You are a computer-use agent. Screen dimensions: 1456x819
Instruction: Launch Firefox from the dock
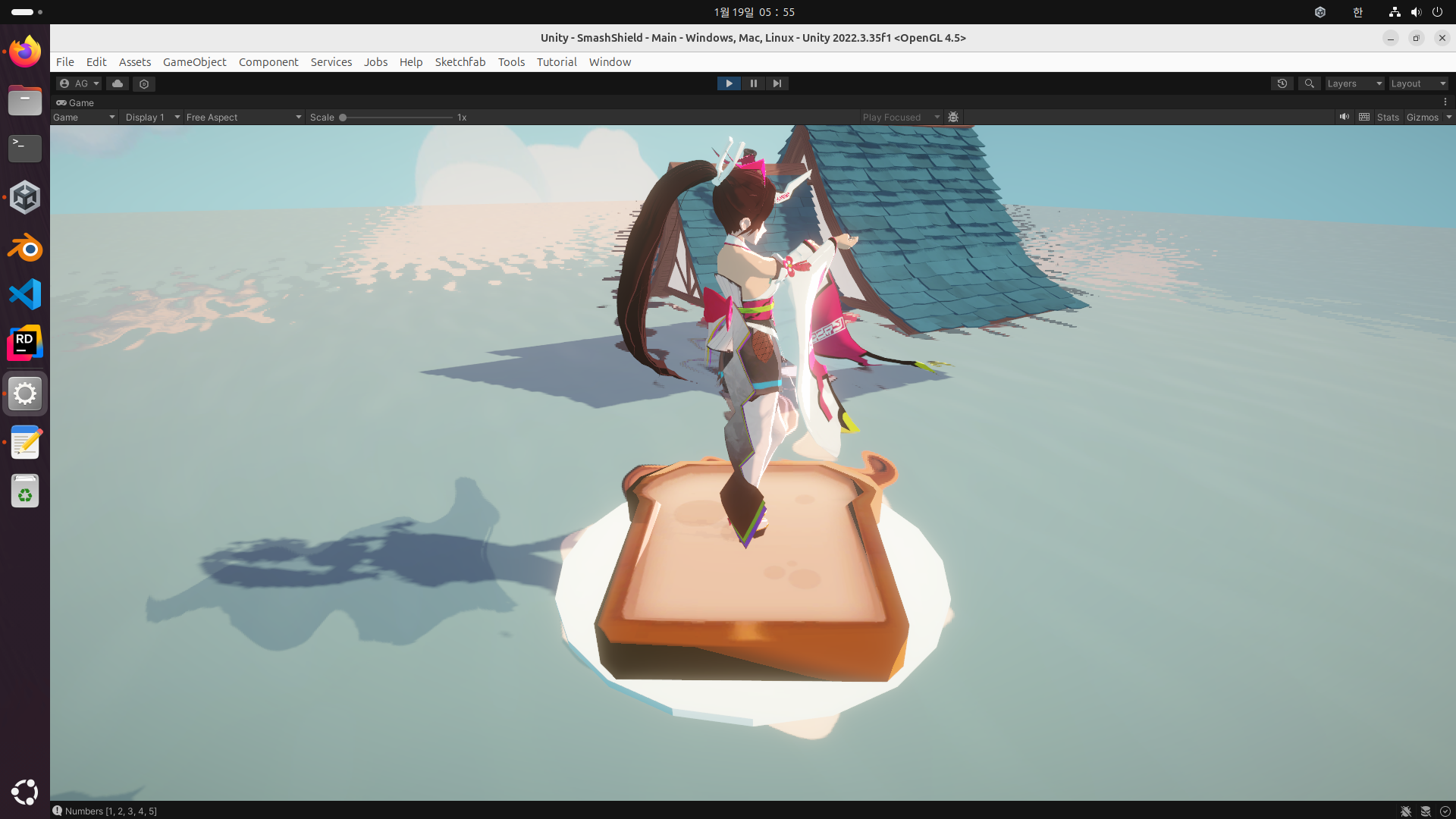[x=25, y=52]
